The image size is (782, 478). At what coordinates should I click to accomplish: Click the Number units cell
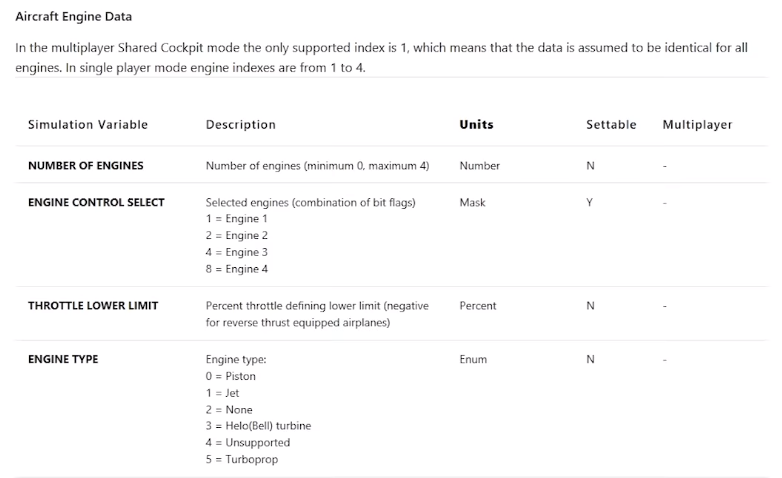479,166
